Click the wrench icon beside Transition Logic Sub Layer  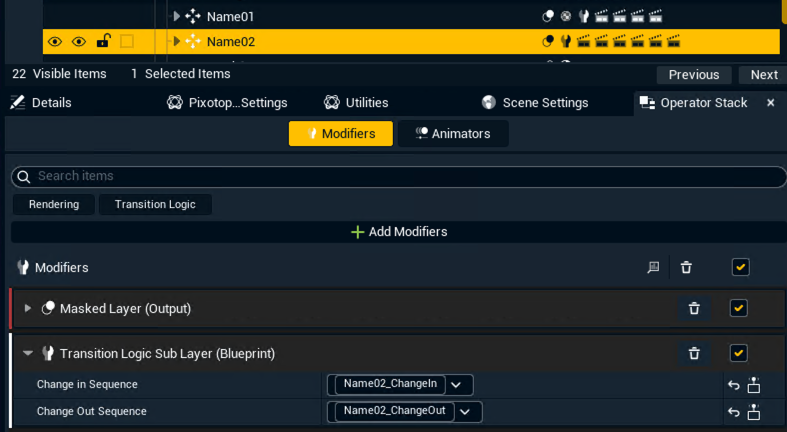coord(48,353)
